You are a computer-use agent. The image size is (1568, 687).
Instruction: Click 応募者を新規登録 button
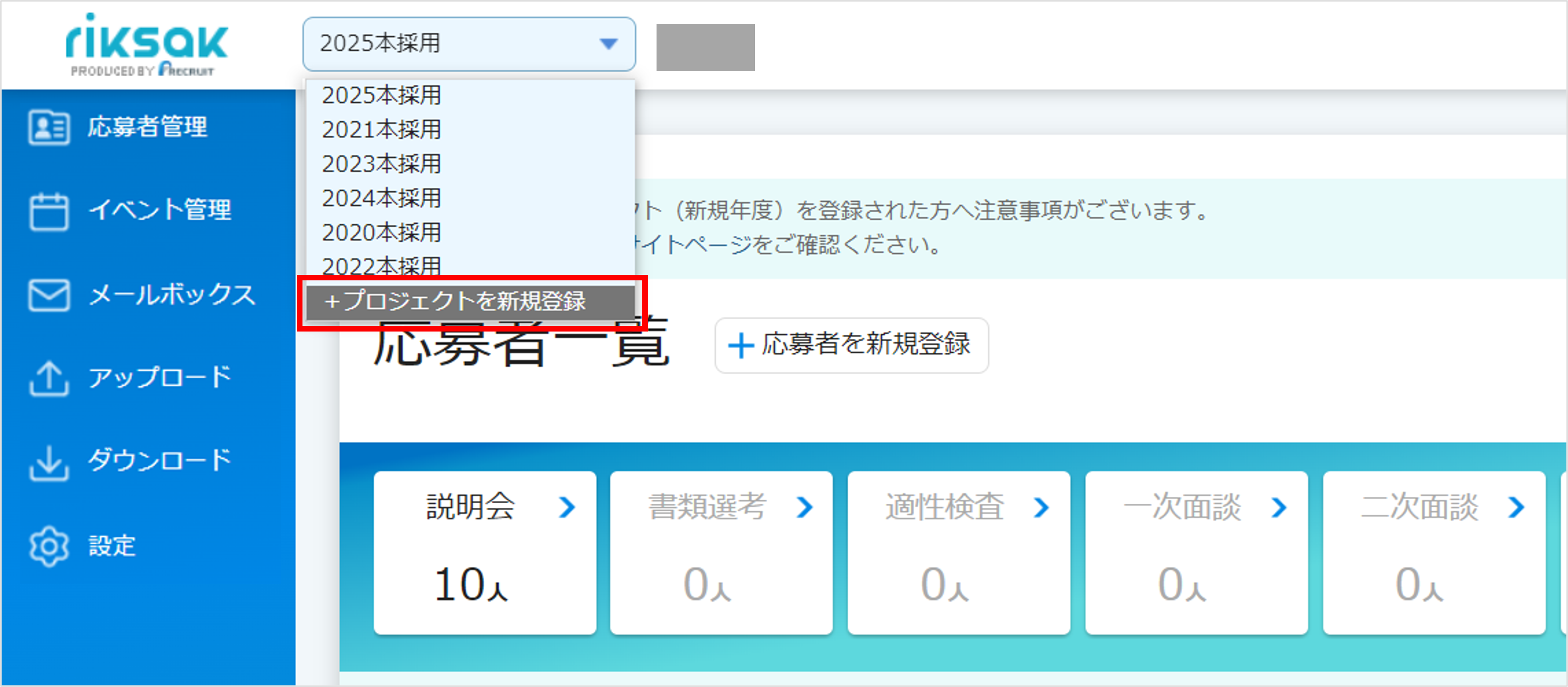click(852, 345)
